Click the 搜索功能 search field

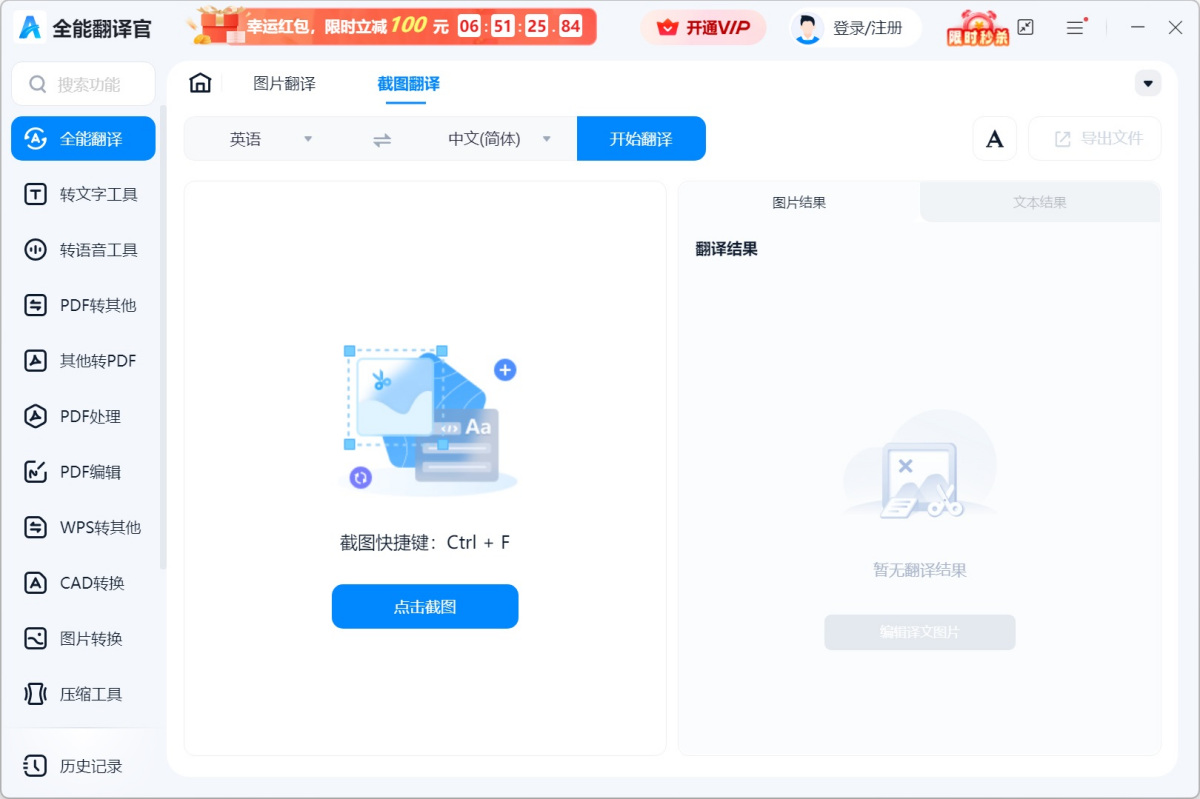83,84
